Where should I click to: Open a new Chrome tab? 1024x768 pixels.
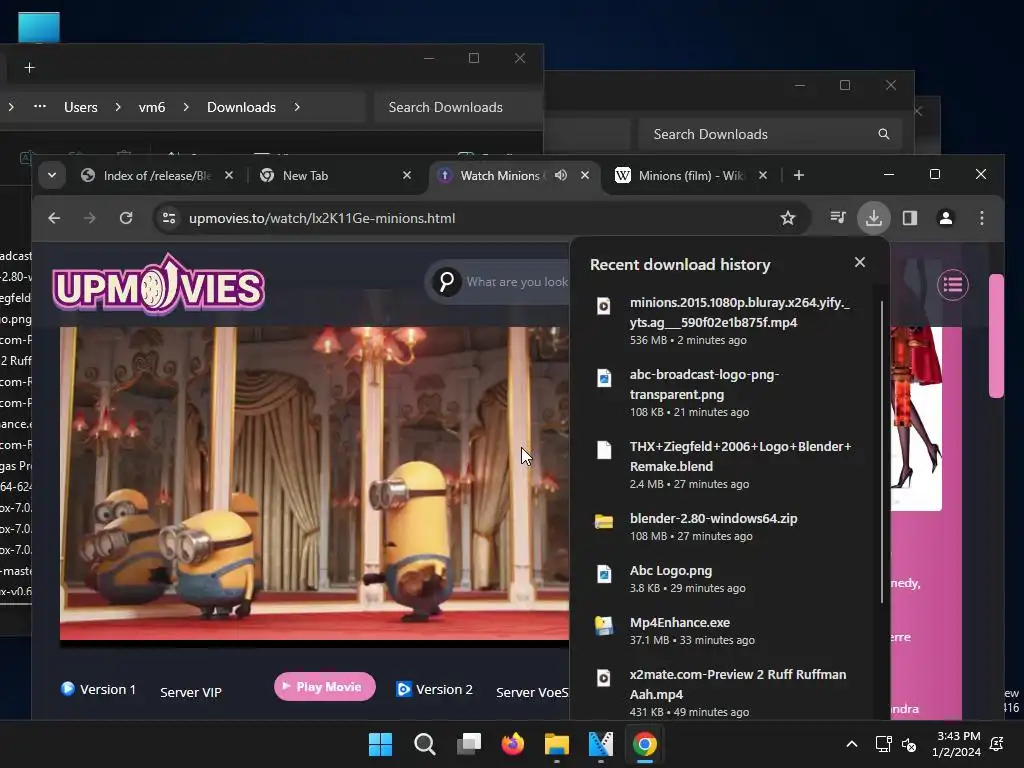pos(799,175)
